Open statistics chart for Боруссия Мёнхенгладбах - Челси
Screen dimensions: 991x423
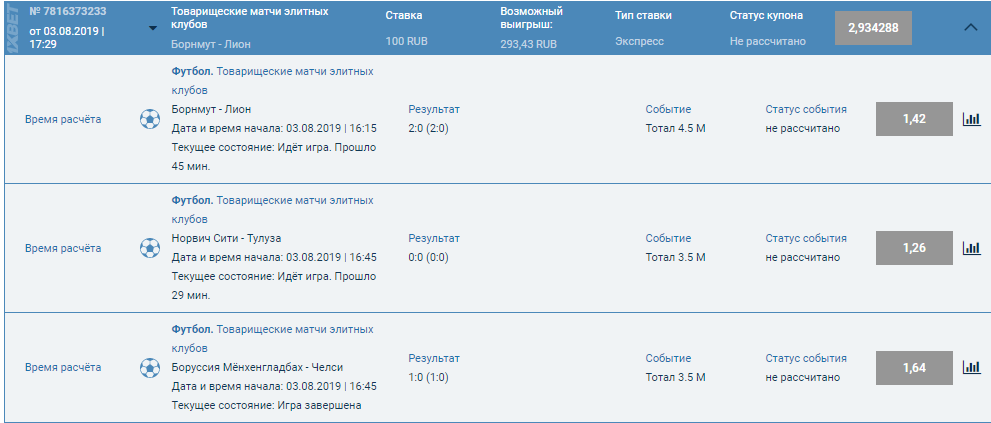pyautogui.click(x=971, y=367)
